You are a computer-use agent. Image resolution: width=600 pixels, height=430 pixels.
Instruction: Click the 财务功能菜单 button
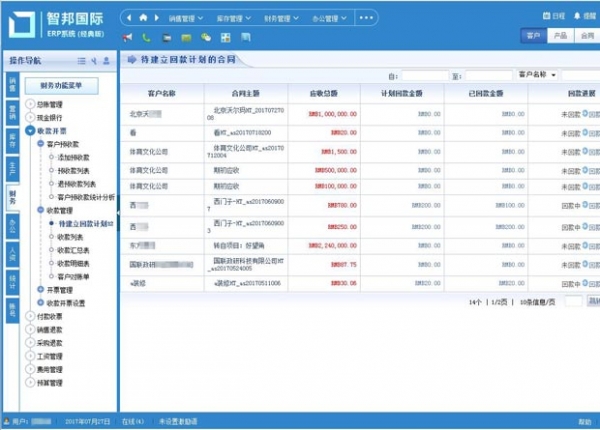61,86
